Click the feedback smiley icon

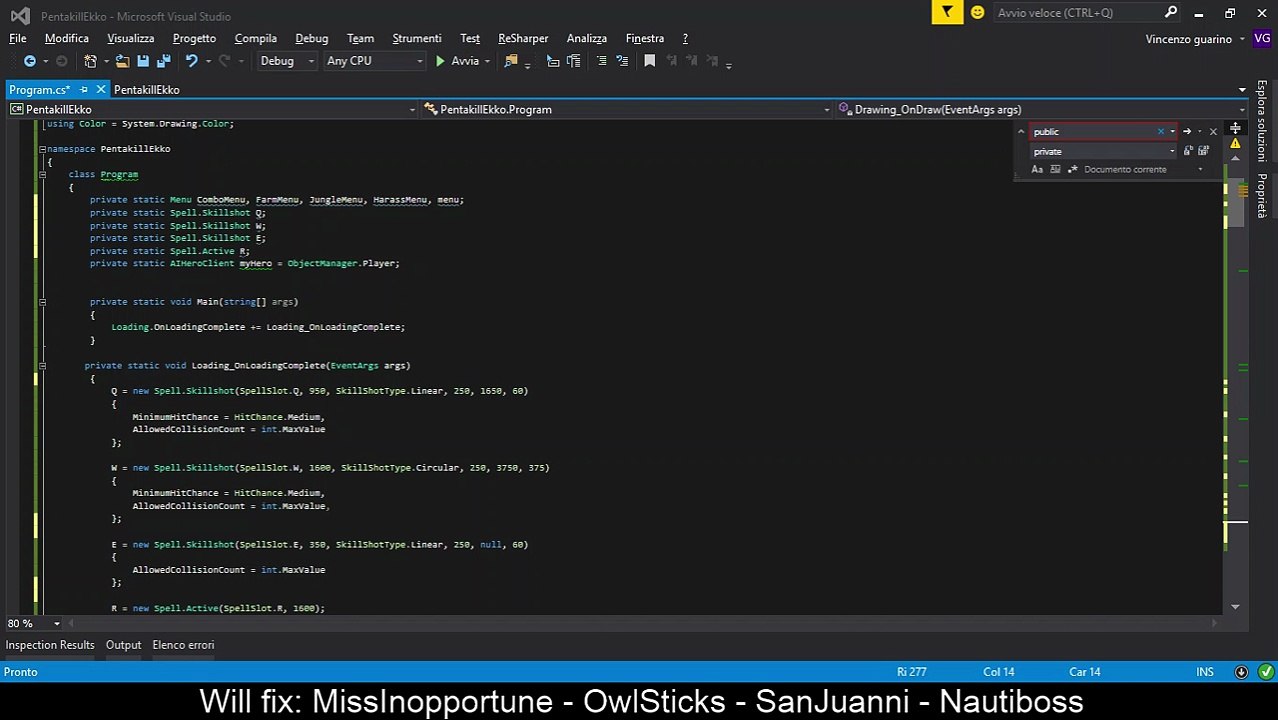tap(977, 12)
